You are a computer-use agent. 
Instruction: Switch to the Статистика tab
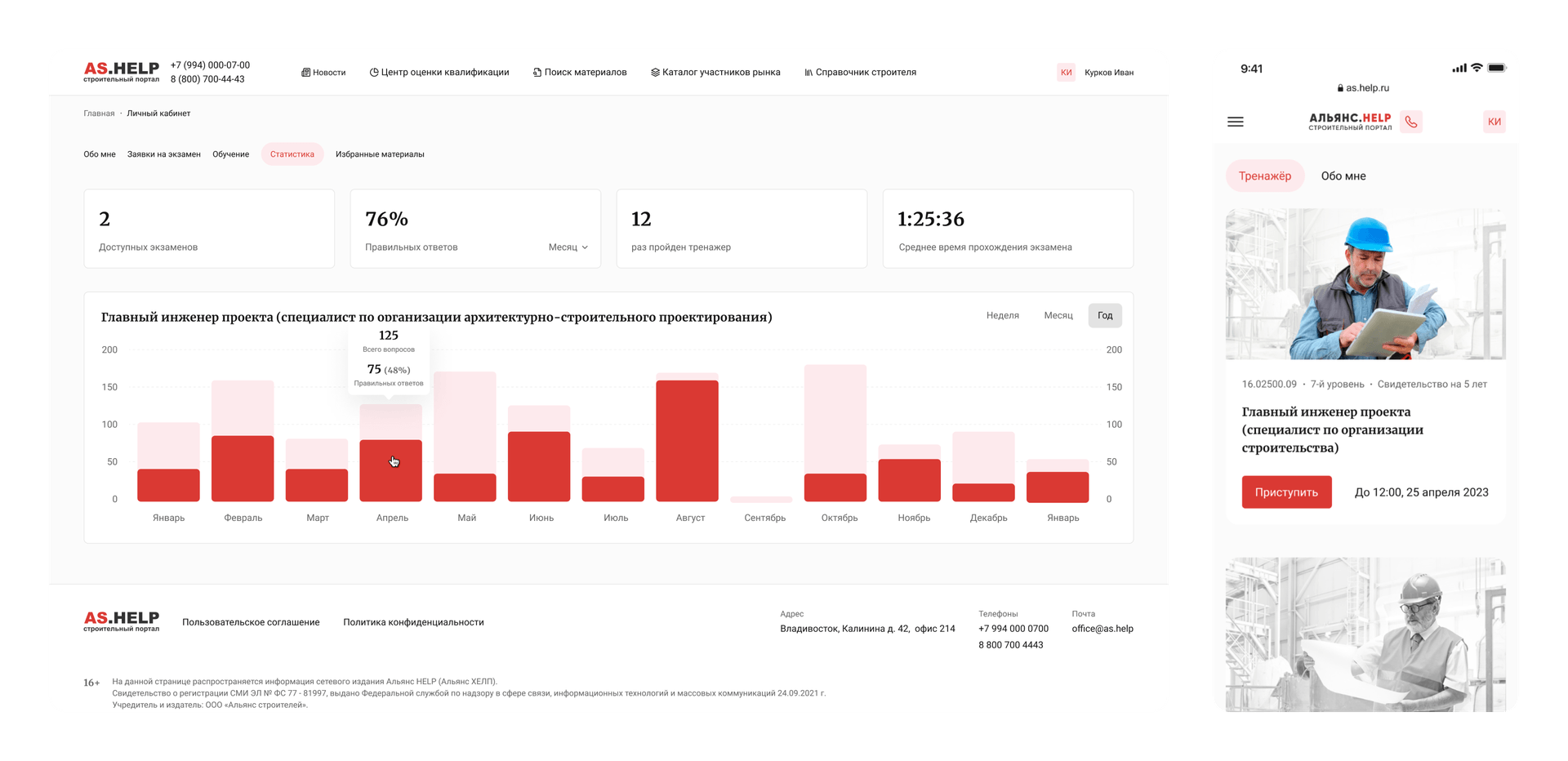click(x=292, y=154)
